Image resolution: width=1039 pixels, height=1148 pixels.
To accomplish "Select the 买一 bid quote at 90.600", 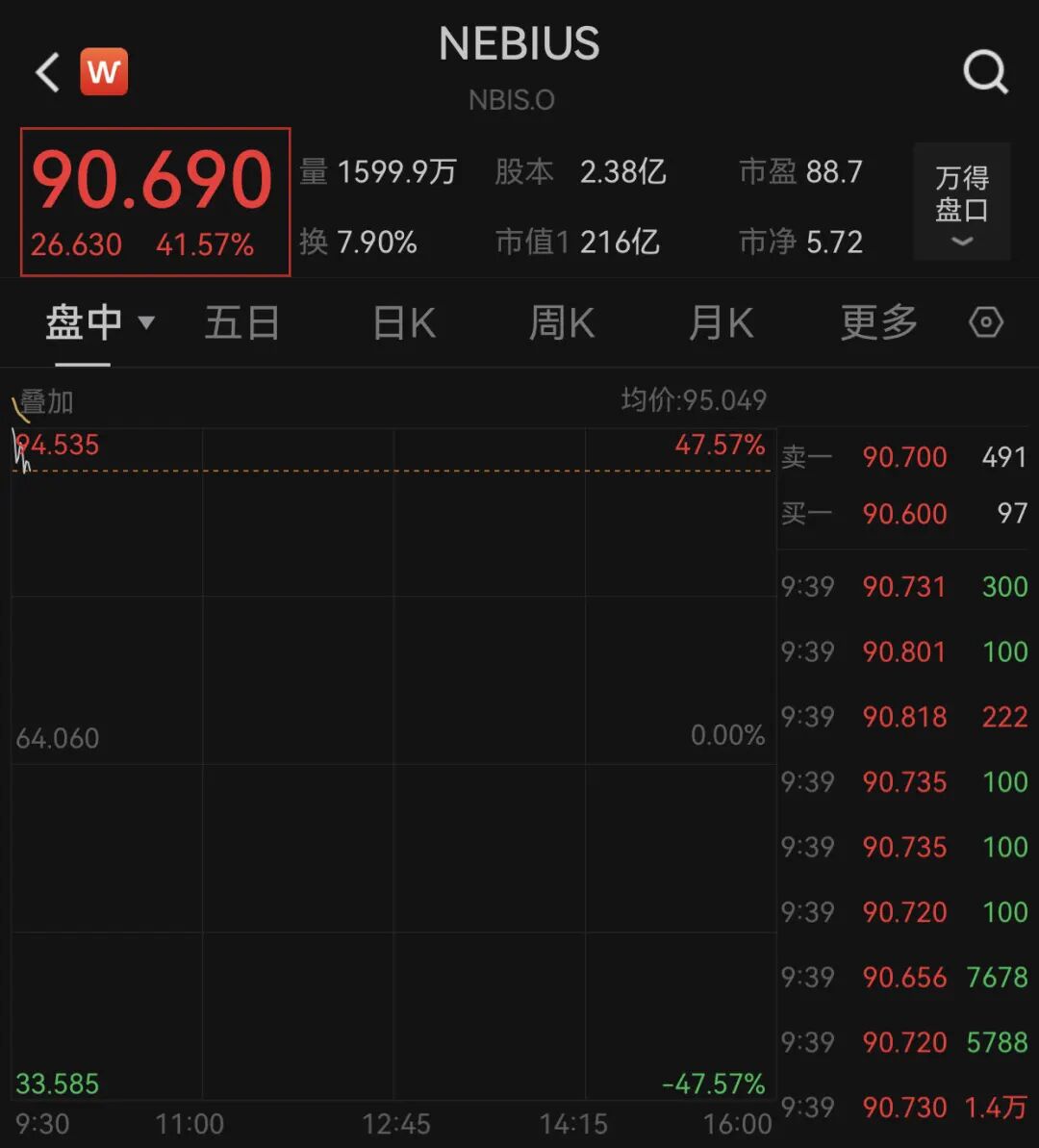I will pyautogui.click(x=902, y=514).
